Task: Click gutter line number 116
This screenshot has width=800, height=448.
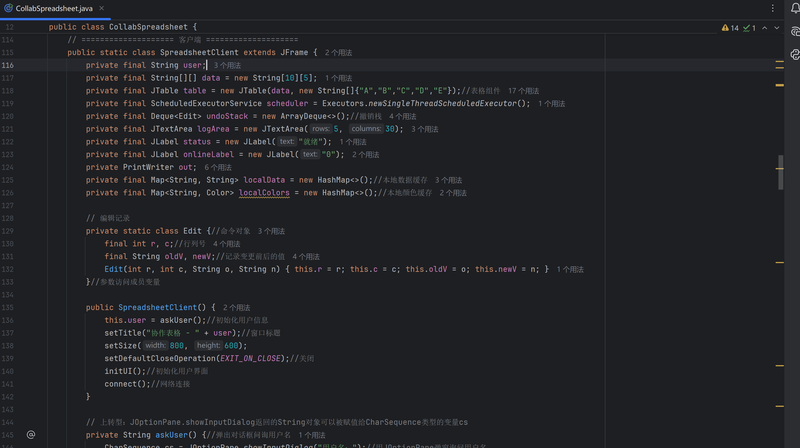Action: pyautogui.click(x=8, y=65)
